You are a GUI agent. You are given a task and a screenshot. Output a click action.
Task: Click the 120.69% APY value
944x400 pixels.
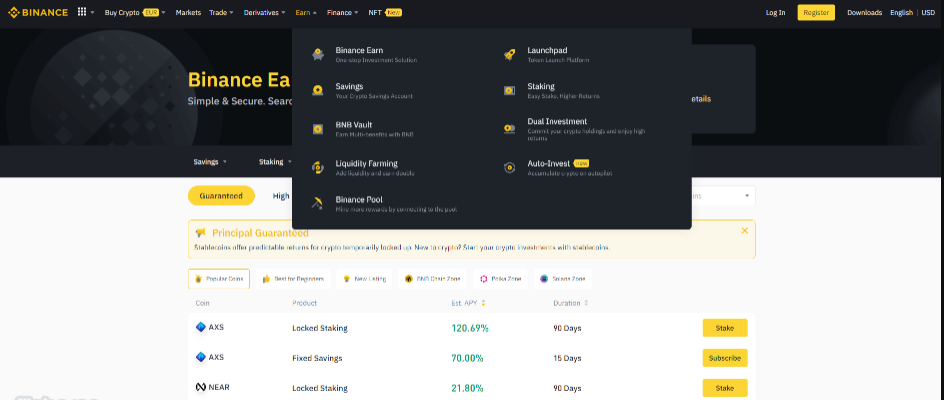470,328
